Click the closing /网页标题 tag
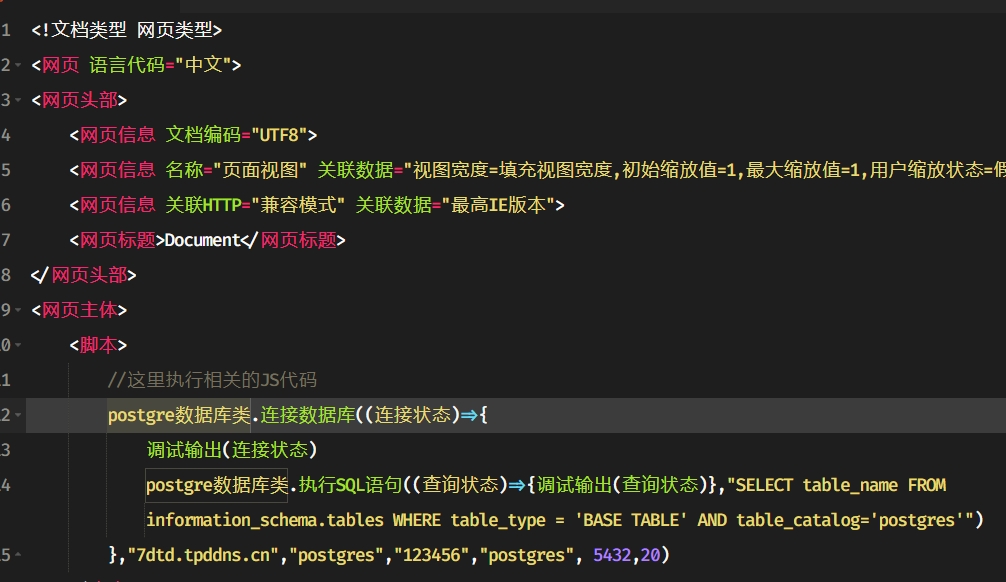Image resolution: width=1006 pixels, height=582 pixels. [293, 240]
